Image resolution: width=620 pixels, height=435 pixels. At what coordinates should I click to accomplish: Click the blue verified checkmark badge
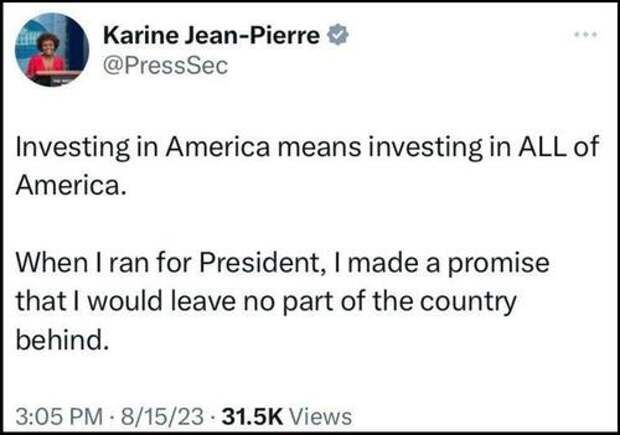click(337, 35)
